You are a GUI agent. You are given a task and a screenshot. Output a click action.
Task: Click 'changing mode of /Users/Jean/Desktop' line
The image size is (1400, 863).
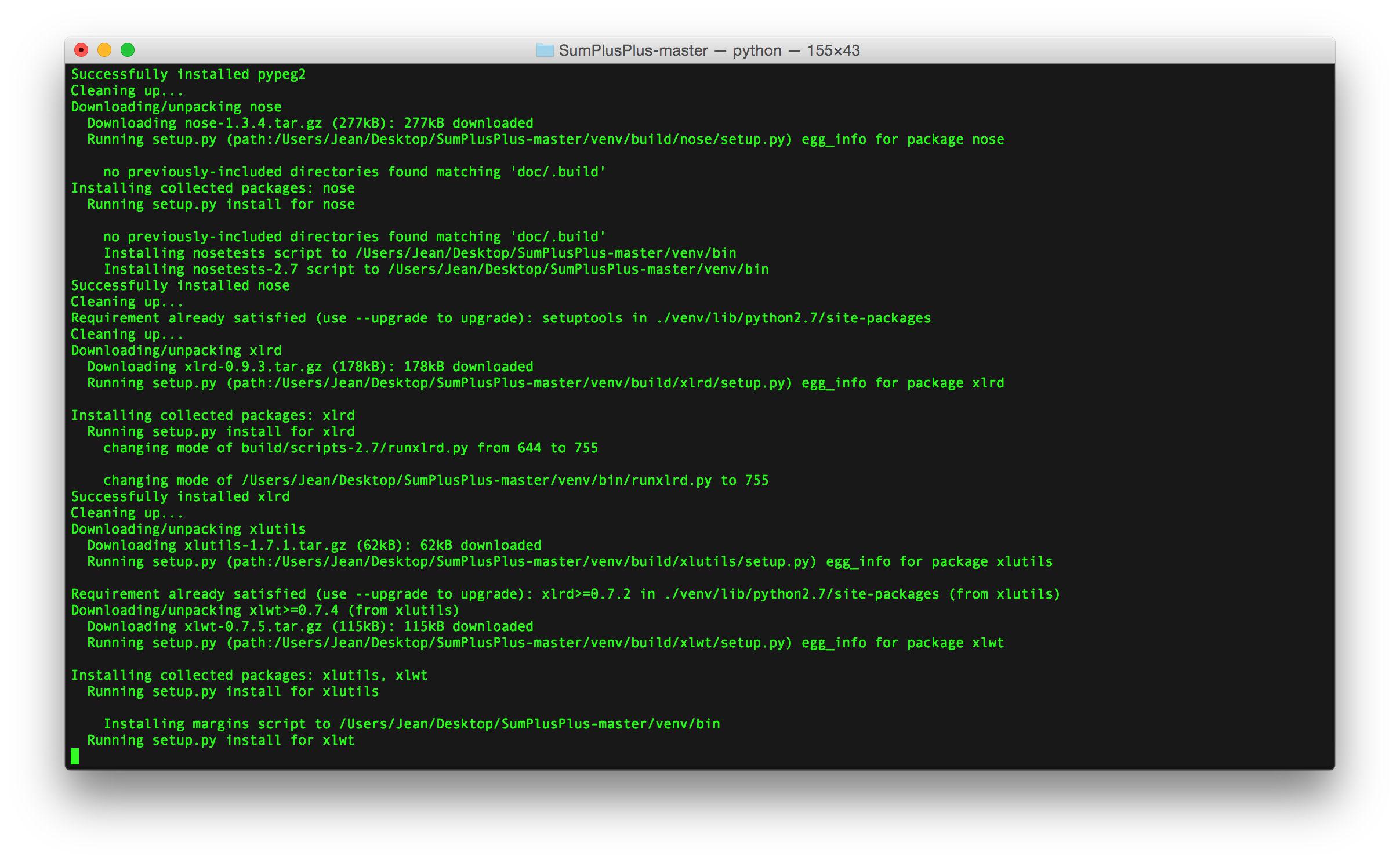(436, 480)
